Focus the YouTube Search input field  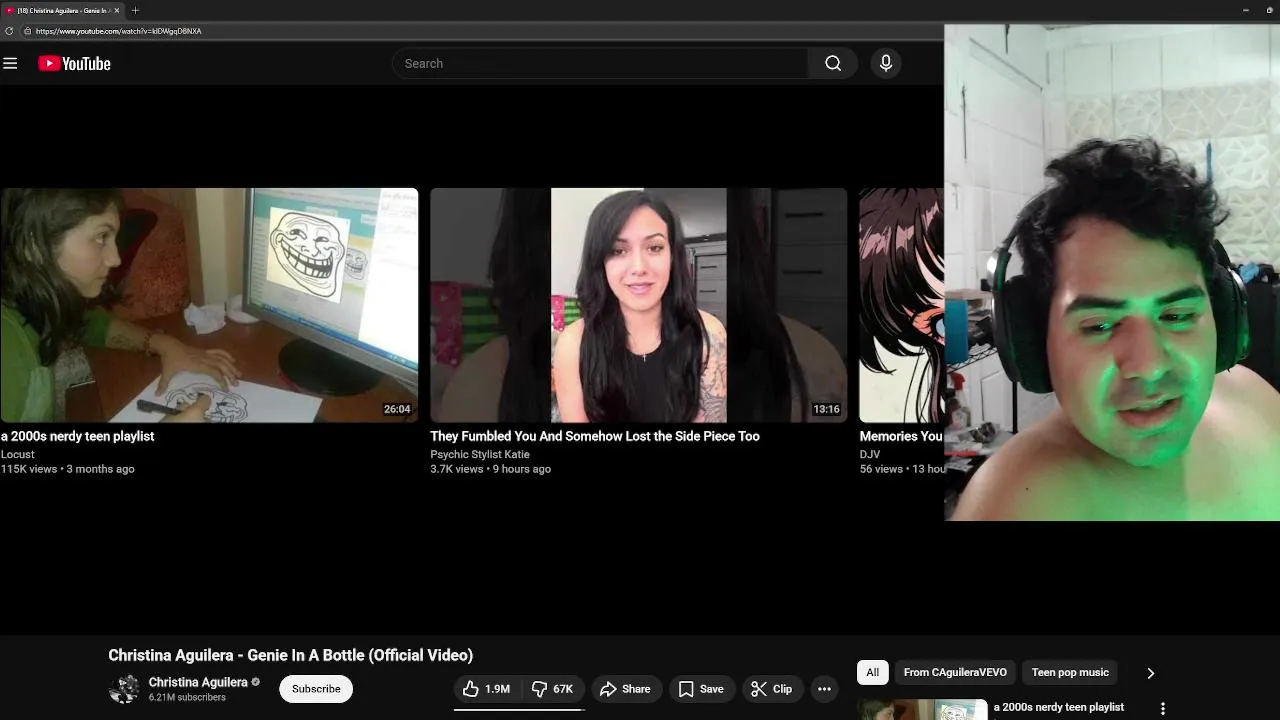point(600,63)
